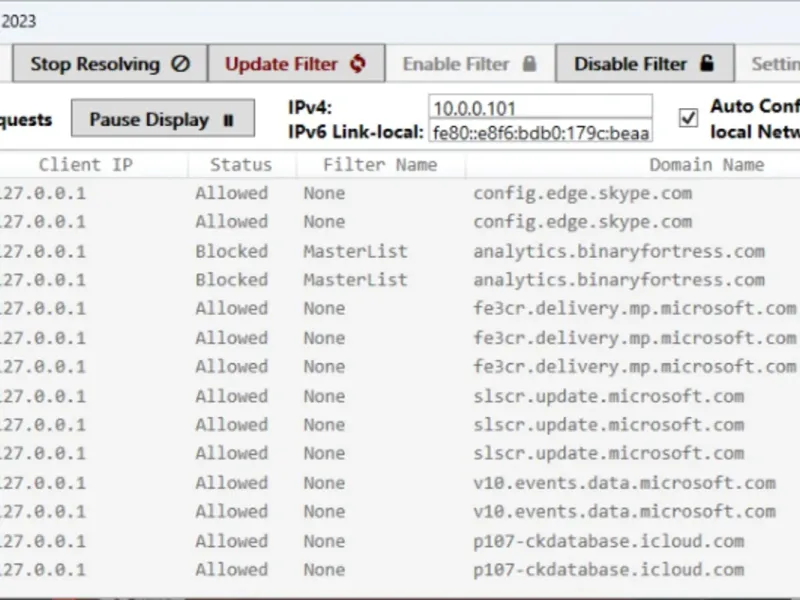This screenshot has width=800, height=600.
Task: Click the prohibition icon next to Stop Resolving
Action: pos(180,64)
